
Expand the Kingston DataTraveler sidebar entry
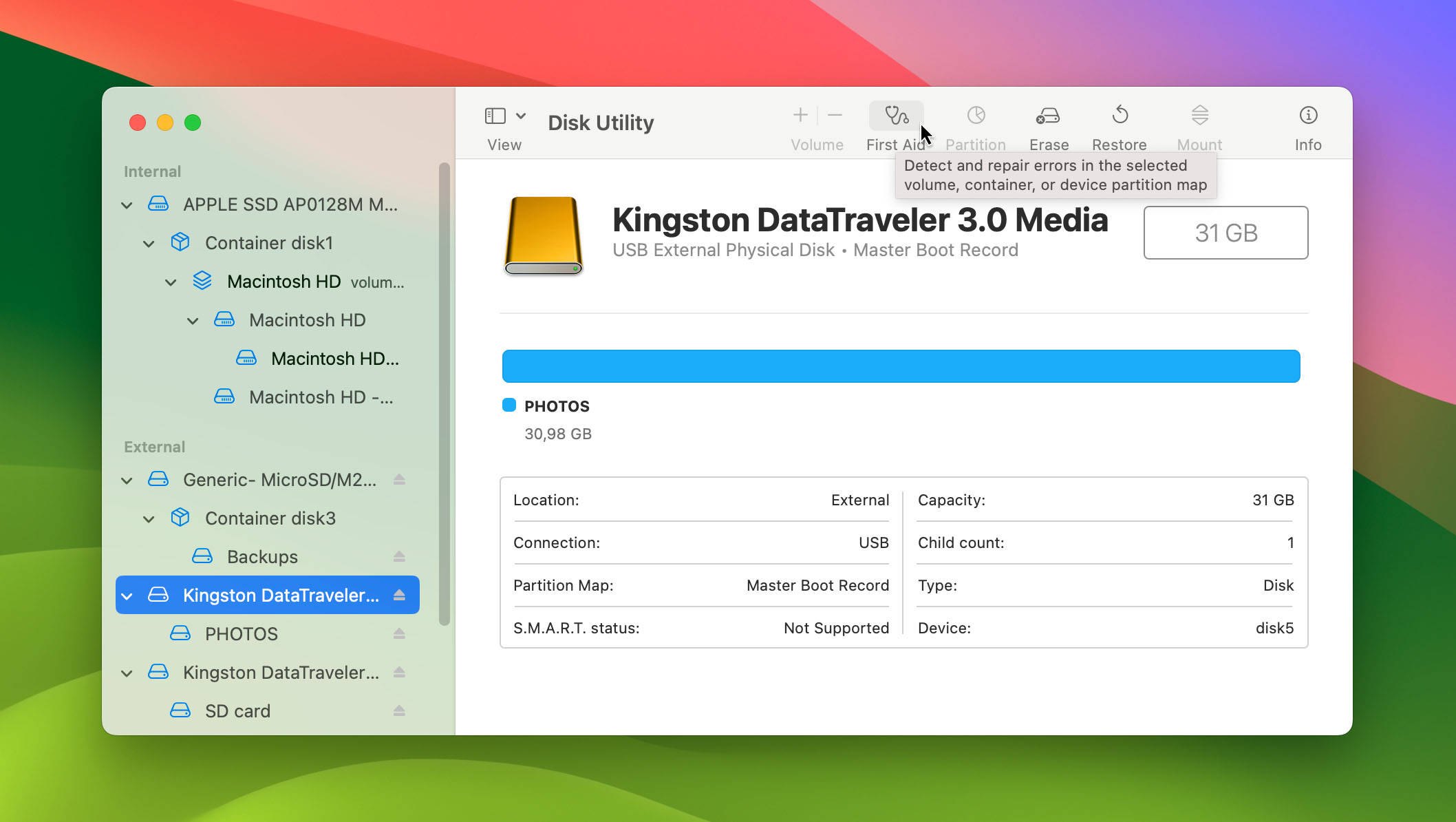(128, 595)
